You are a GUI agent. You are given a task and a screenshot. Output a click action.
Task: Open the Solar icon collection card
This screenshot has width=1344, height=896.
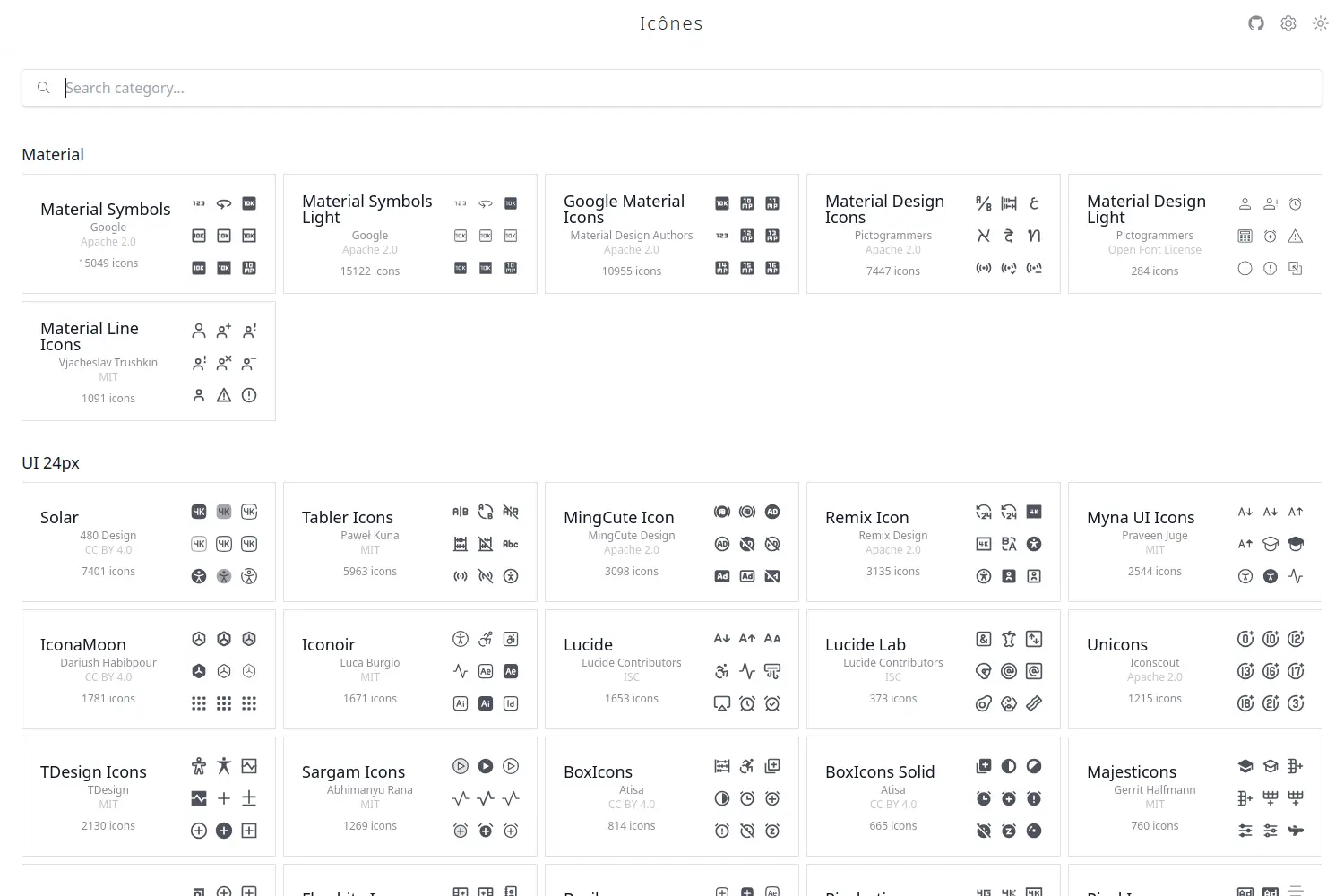coord(149,542)
